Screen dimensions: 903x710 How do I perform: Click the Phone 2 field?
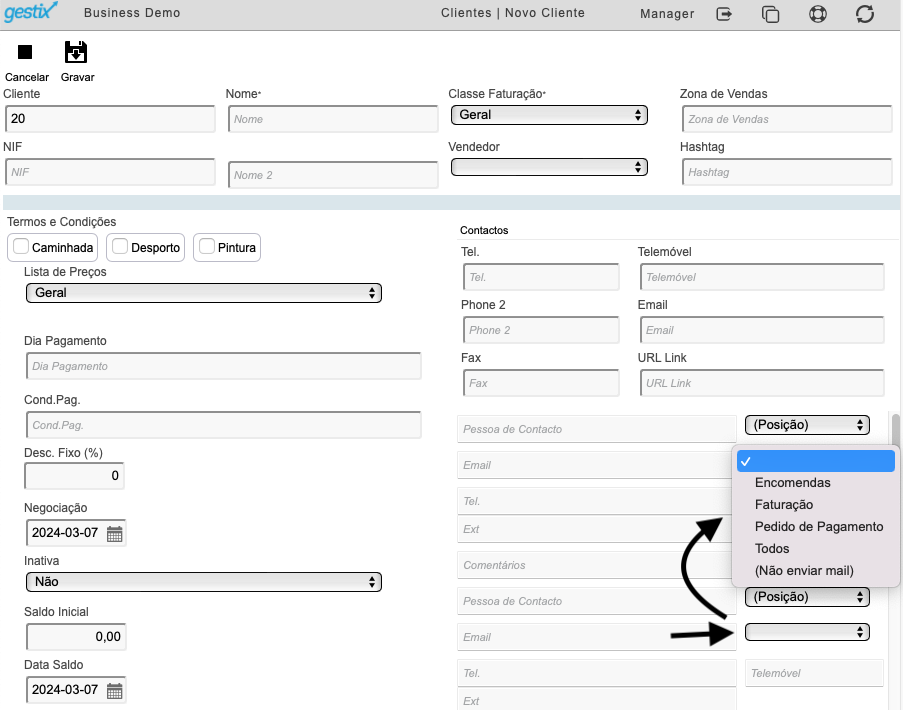541,330
